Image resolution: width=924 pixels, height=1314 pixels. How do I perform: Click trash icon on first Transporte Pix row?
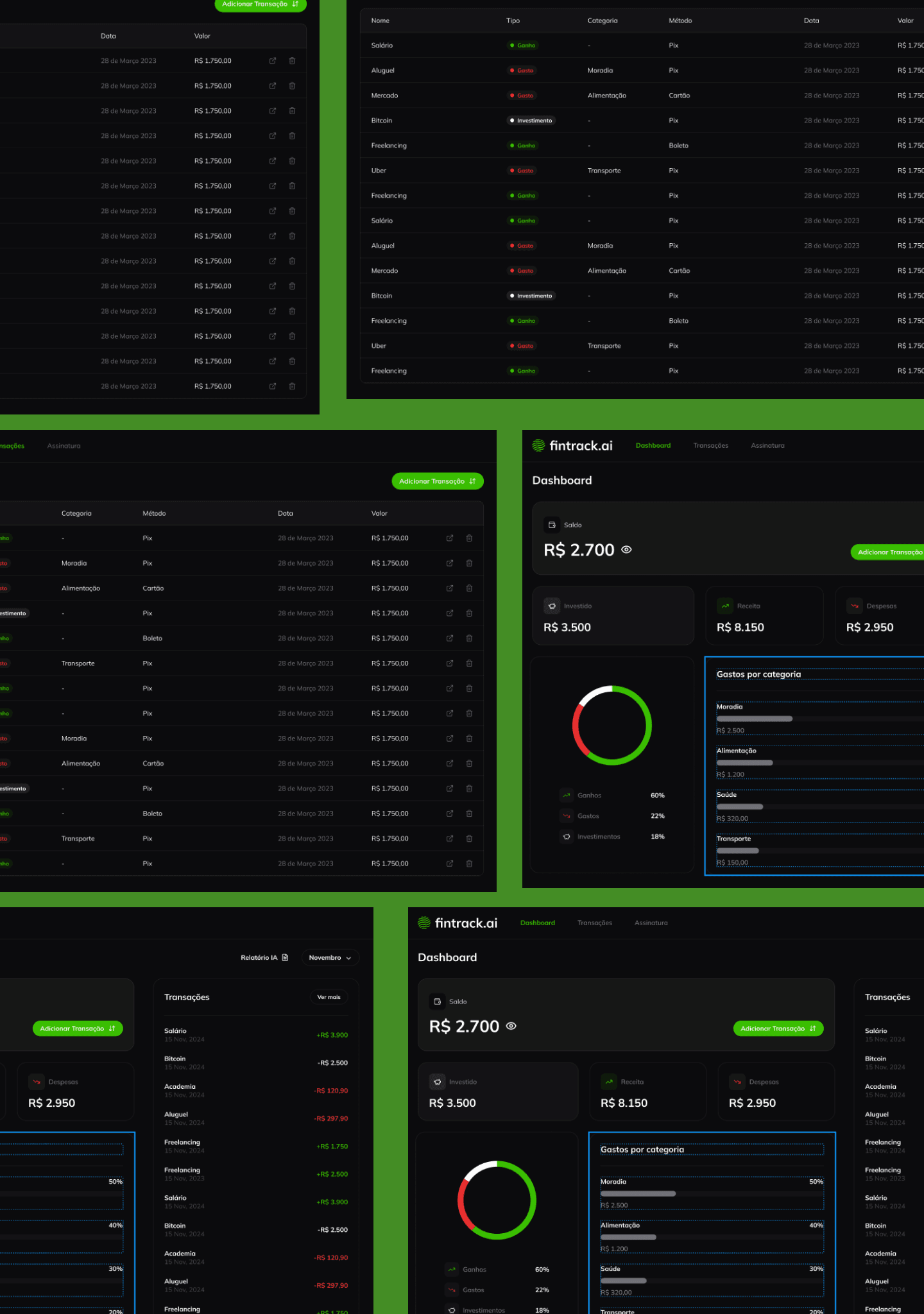point(469,663)
